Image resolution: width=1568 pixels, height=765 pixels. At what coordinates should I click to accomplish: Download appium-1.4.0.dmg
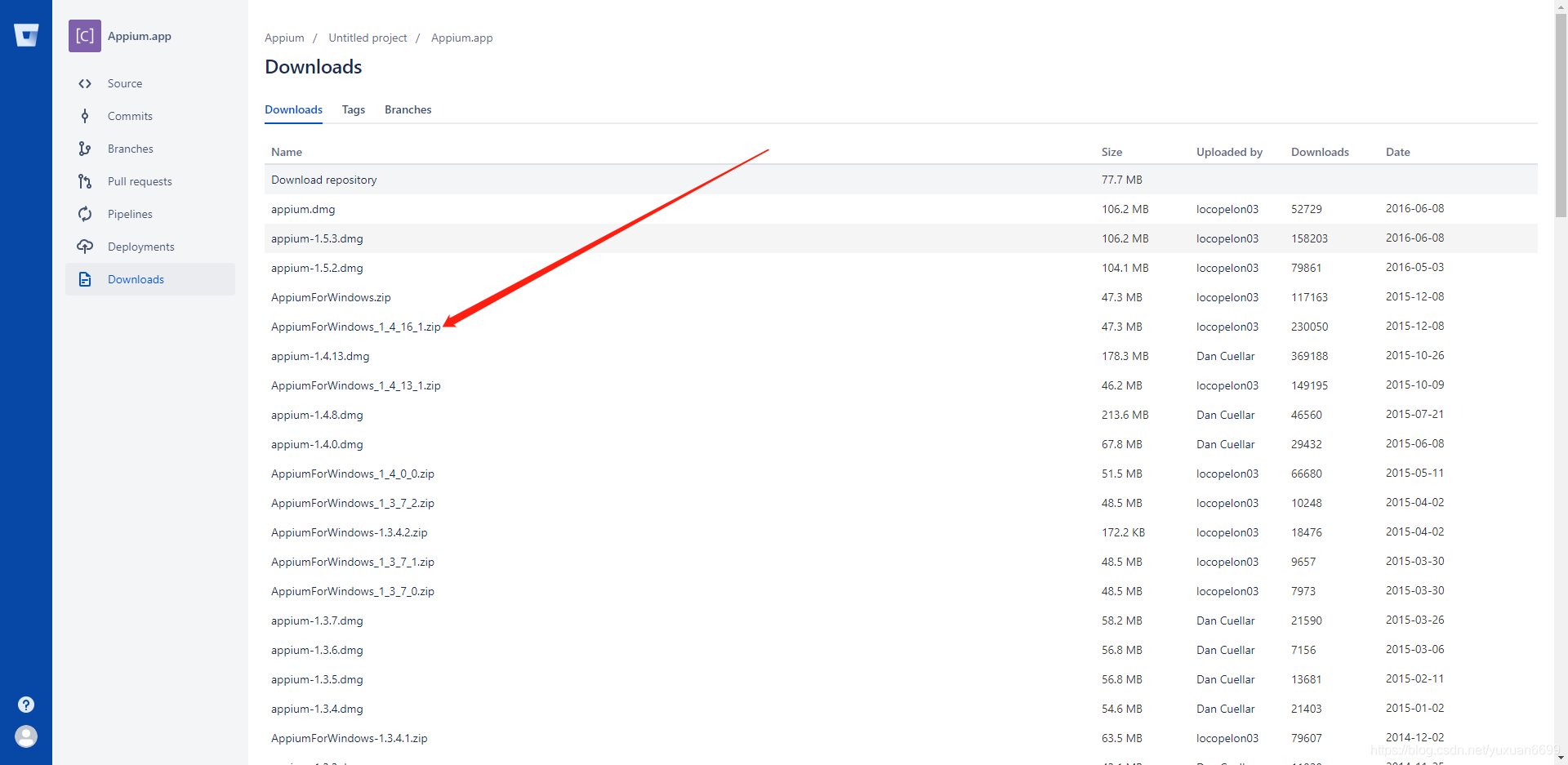(317, 444)
